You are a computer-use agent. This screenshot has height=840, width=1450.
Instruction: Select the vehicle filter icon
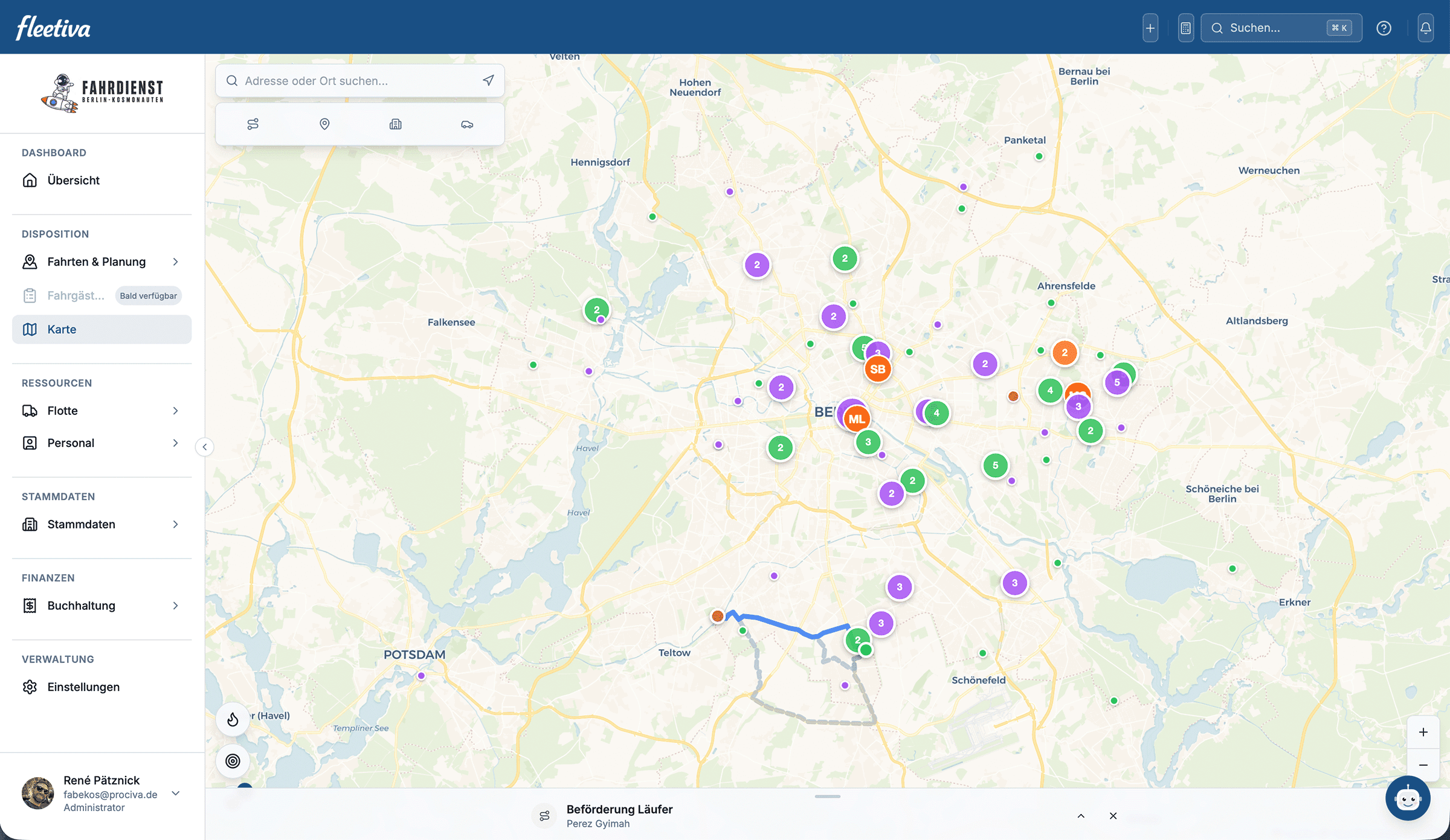click(467, 124)
